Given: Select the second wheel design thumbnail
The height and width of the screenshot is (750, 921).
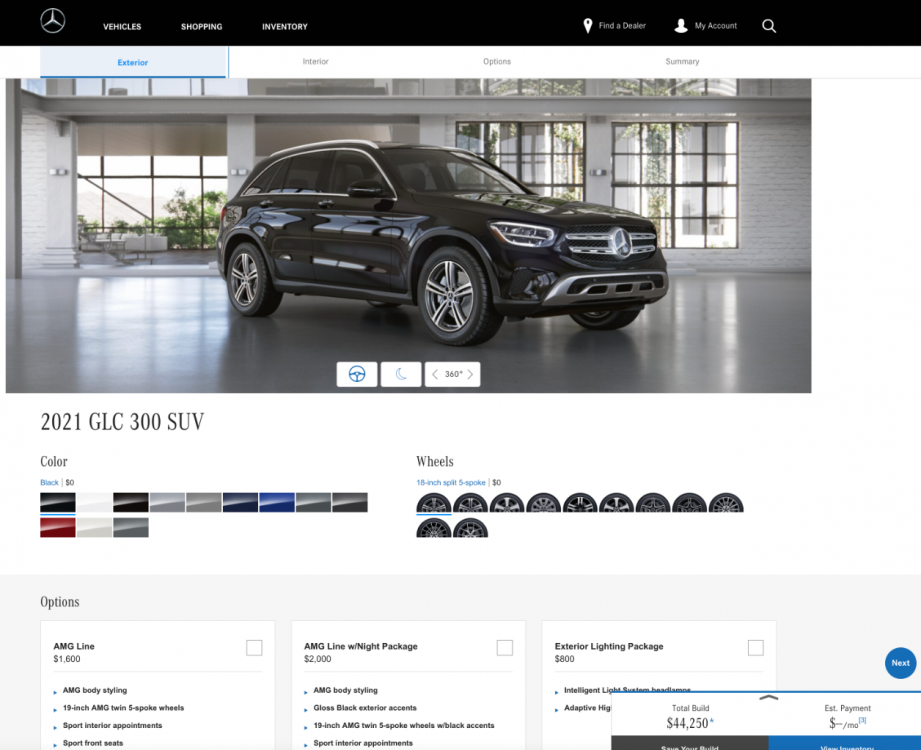Looking at the screenshot, I should [470, 503].
